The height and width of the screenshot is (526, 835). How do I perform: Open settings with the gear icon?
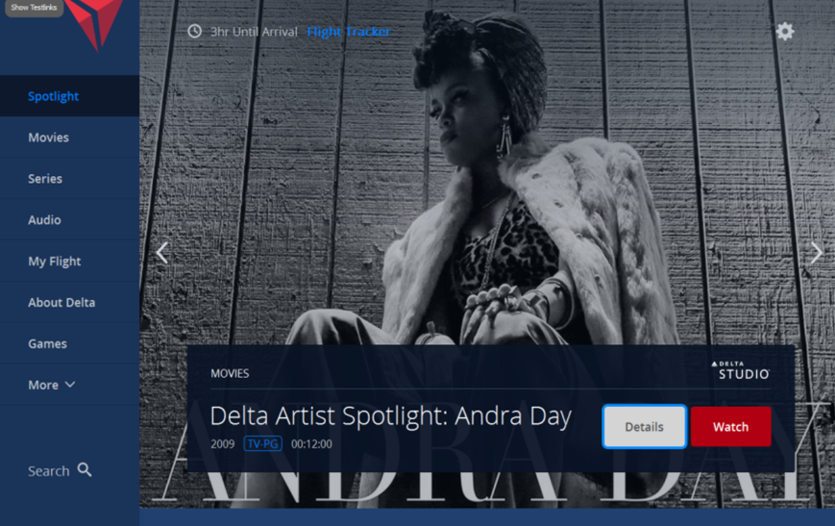pyautogui.click(x=784, y=31)
